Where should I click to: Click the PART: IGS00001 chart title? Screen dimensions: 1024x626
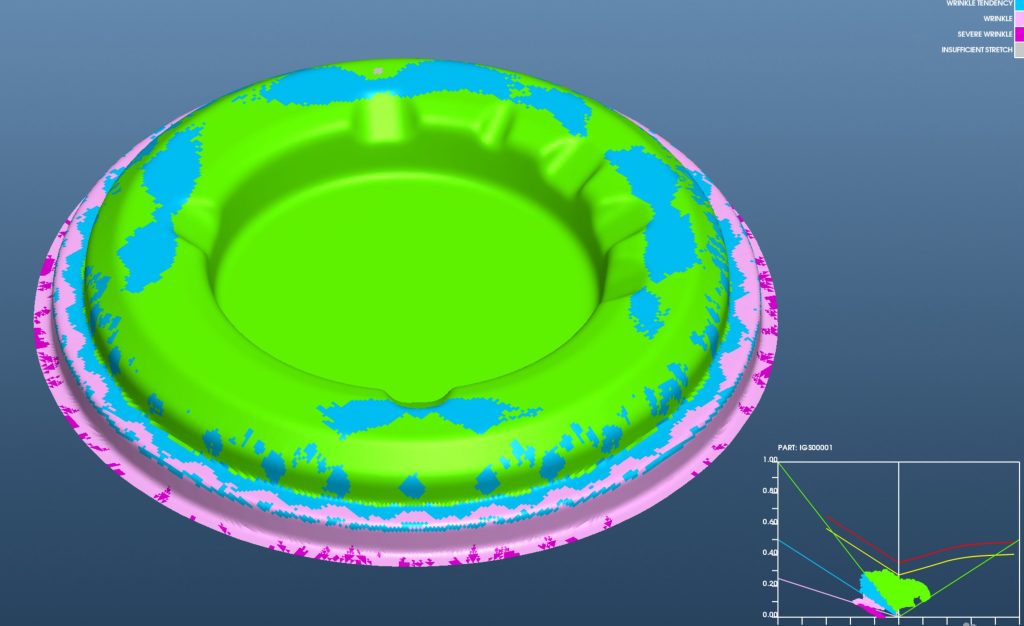click(x=805, y=447)
